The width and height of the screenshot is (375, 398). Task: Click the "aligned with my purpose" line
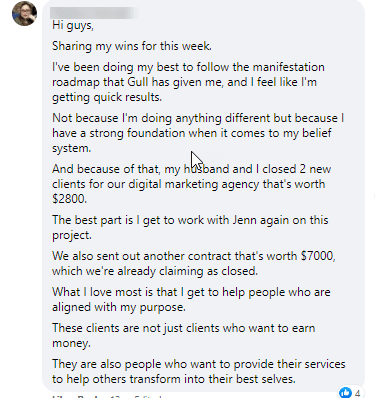point(119,307)
